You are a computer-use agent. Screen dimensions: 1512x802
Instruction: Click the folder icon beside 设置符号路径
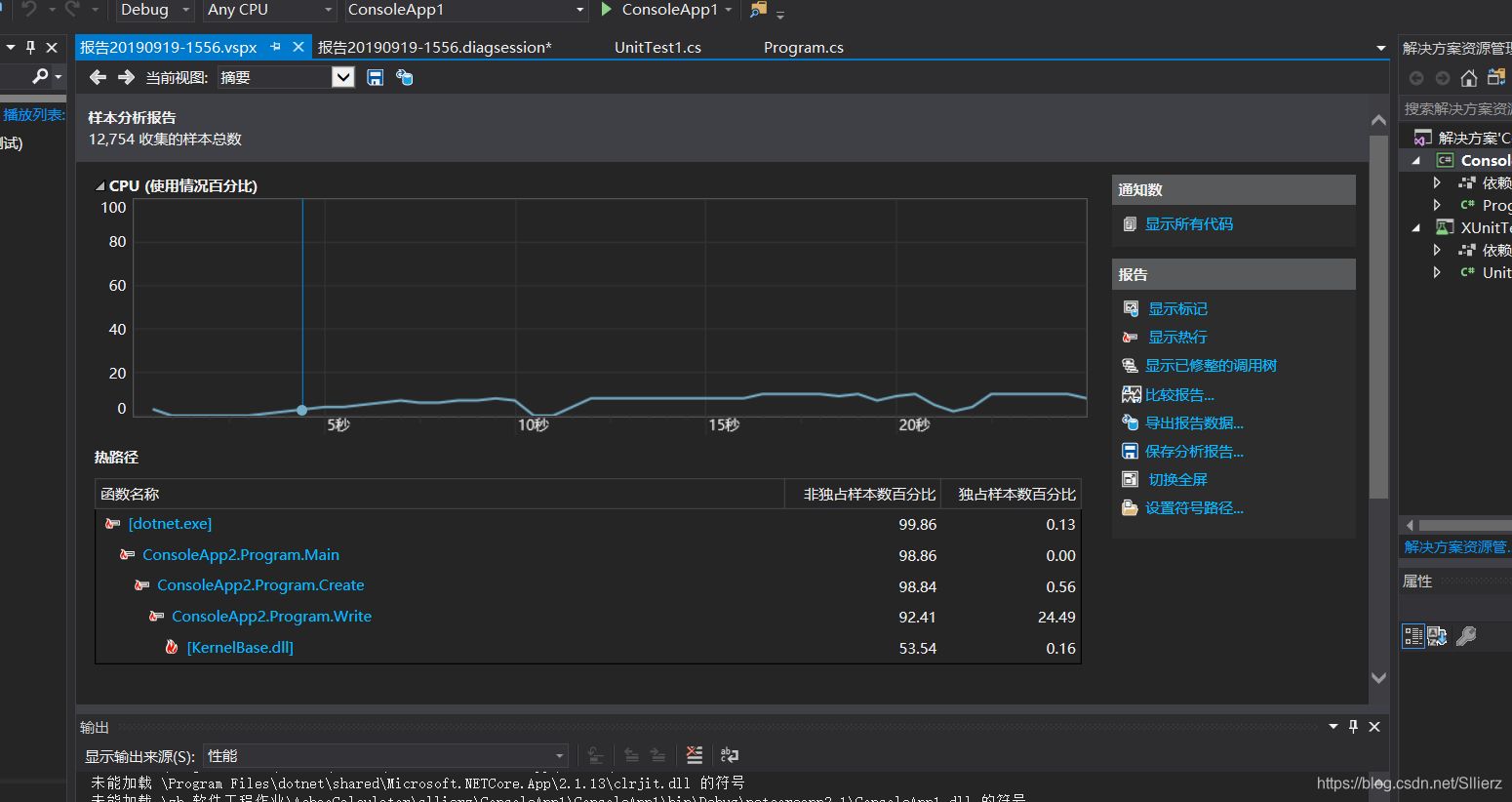1131,507
